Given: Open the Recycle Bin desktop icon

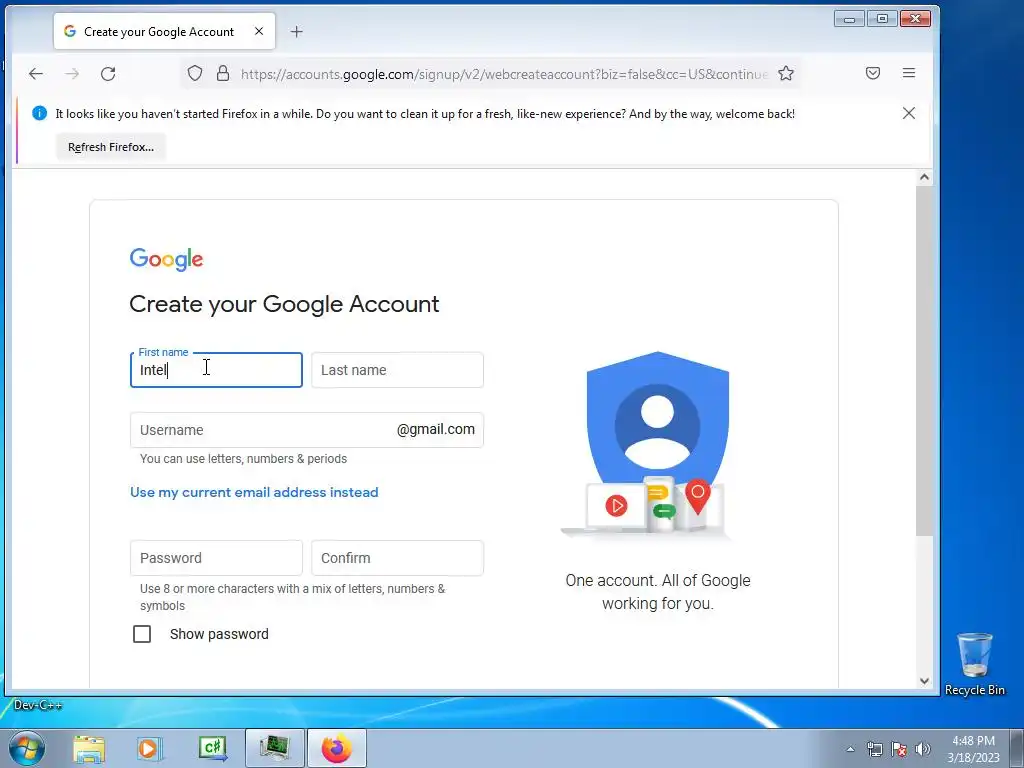Looking at the screenshot, I should [974, 664].
